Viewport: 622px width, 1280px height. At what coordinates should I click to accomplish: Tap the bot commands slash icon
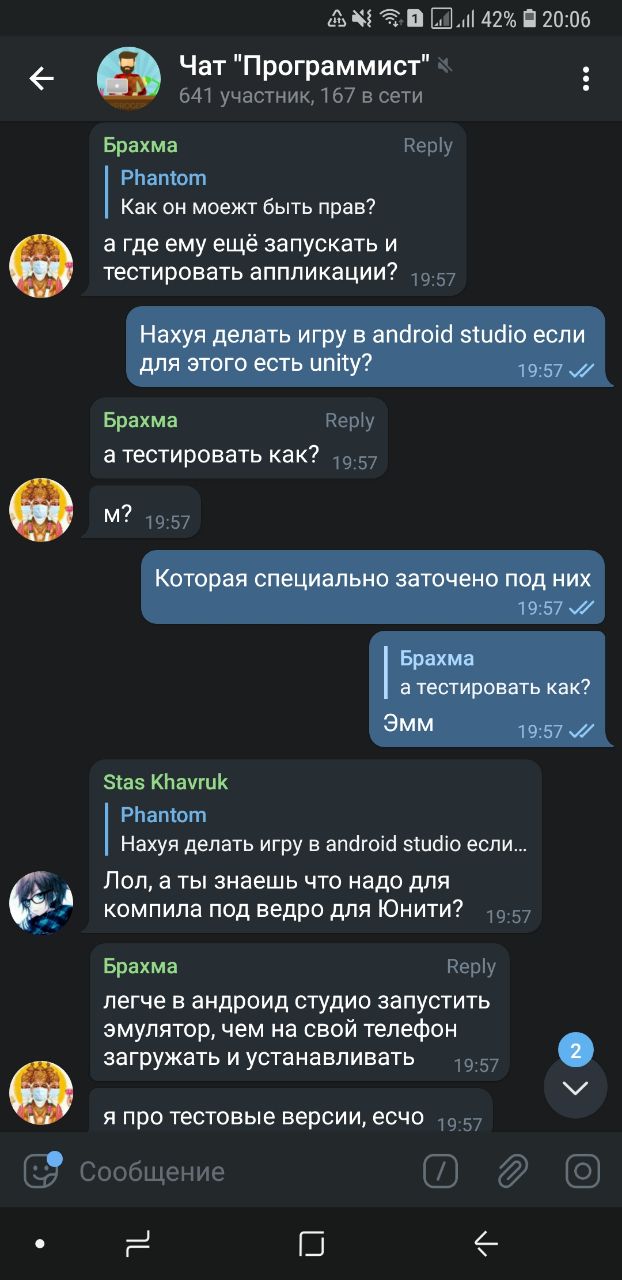click(x=441, y=1171)
